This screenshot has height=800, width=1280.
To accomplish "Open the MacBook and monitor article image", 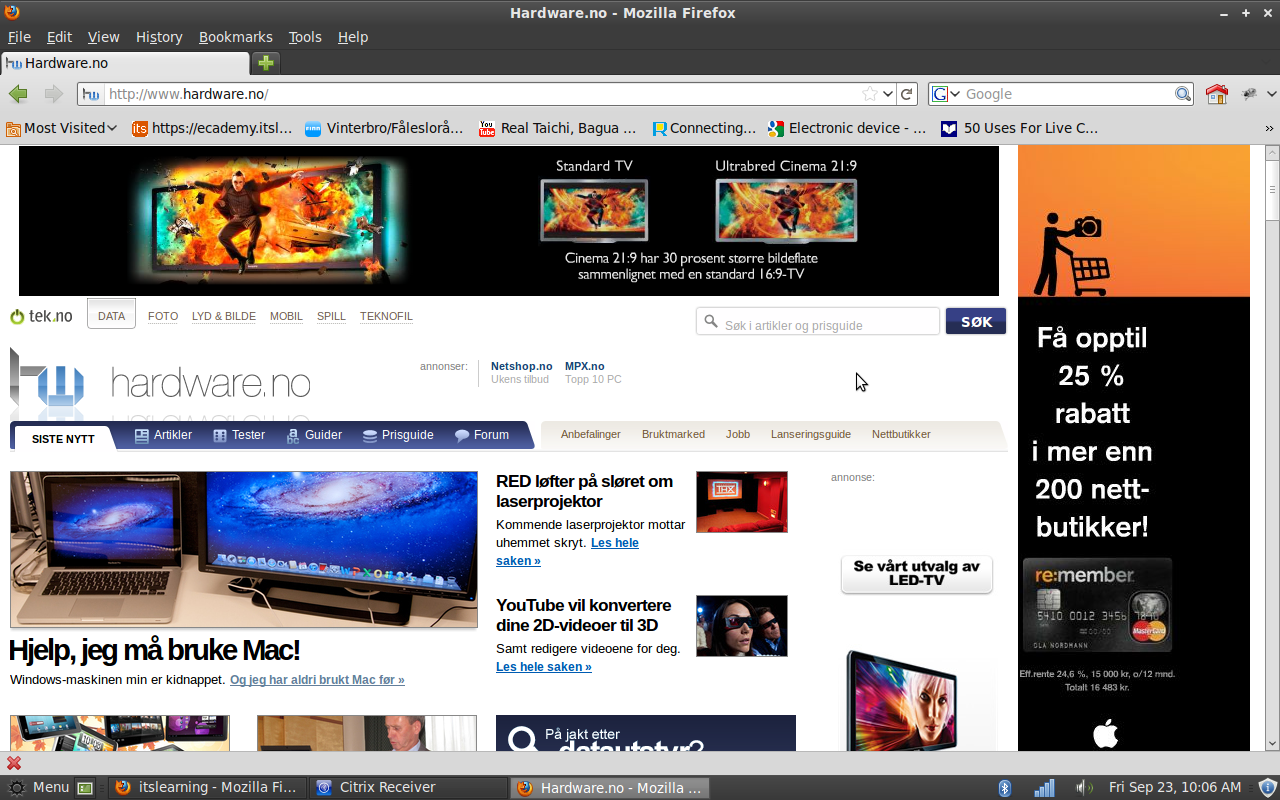I will pyautogui.click(x=244, y=549).
